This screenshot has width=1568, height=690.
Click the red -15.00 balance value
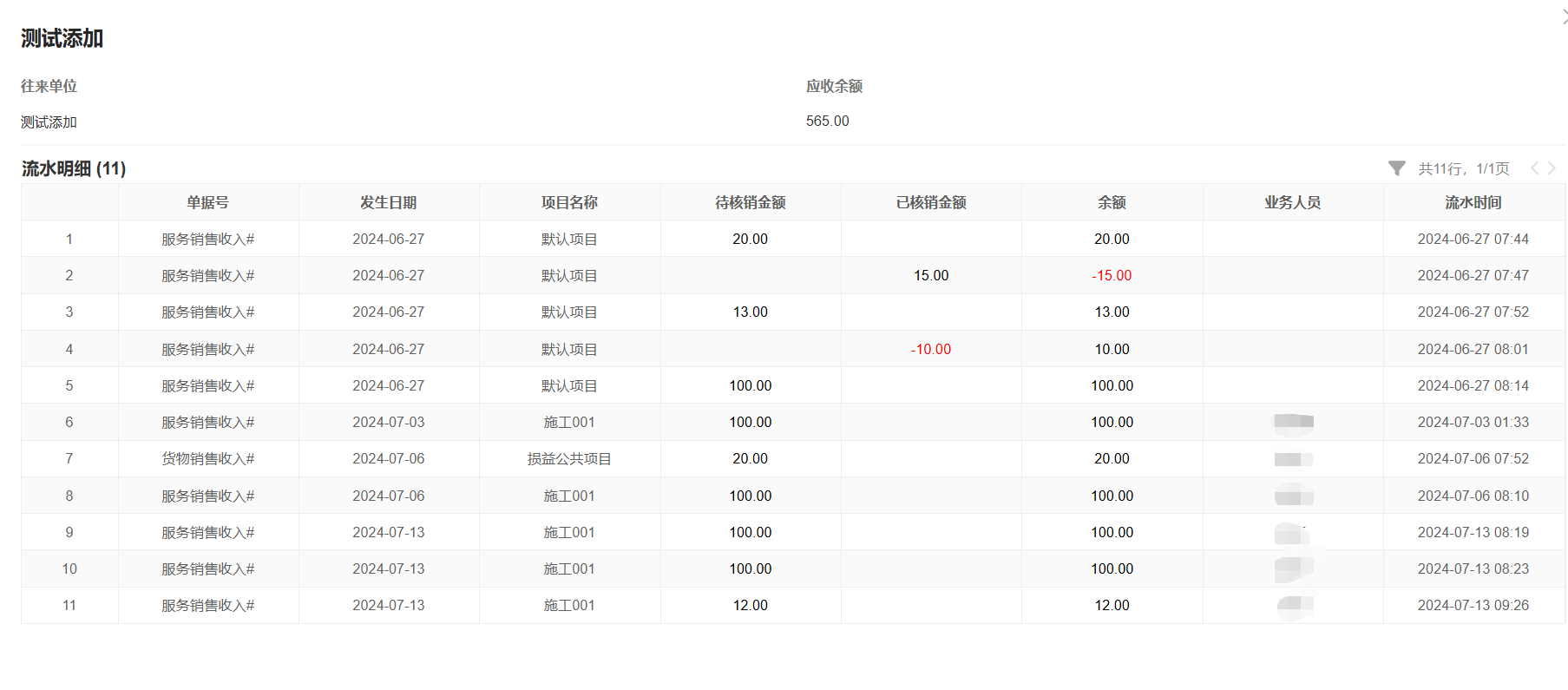(x=1112, y=275)
